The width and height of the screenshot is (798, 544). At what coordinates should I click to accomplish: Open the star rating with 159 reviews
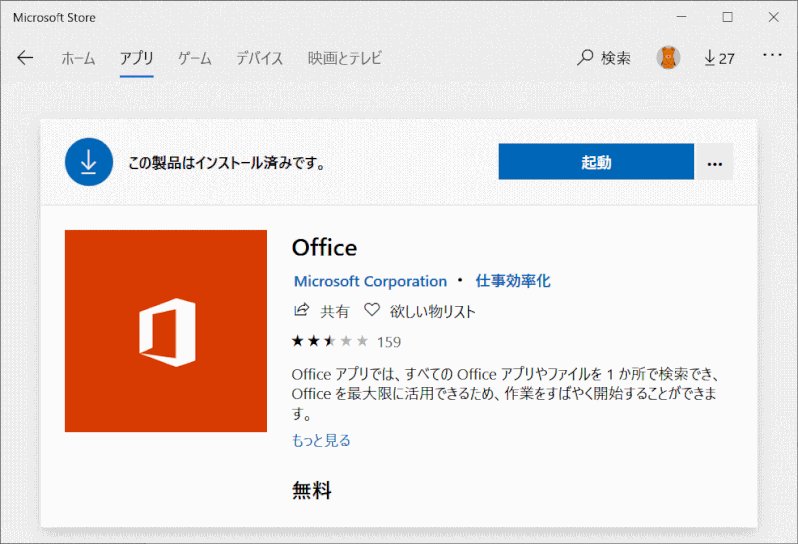click(x=346, y=341)
